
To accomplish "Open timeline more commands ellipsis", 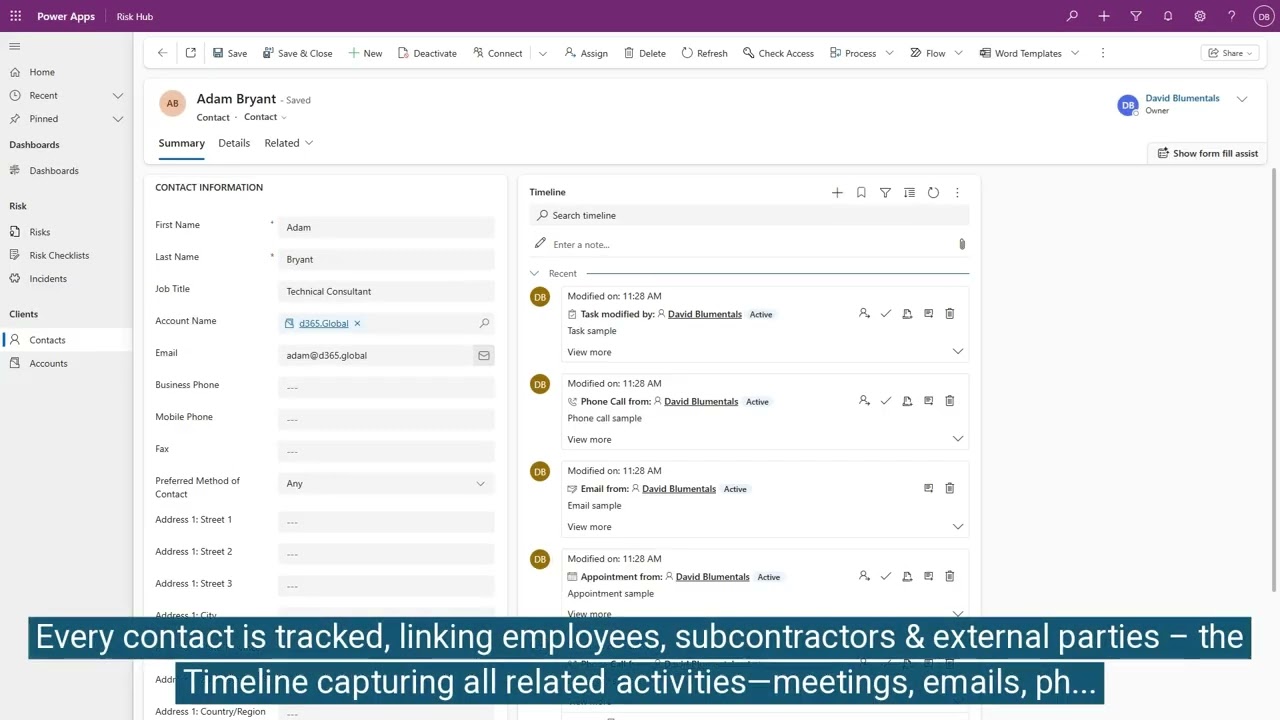I will coord(957,192).
